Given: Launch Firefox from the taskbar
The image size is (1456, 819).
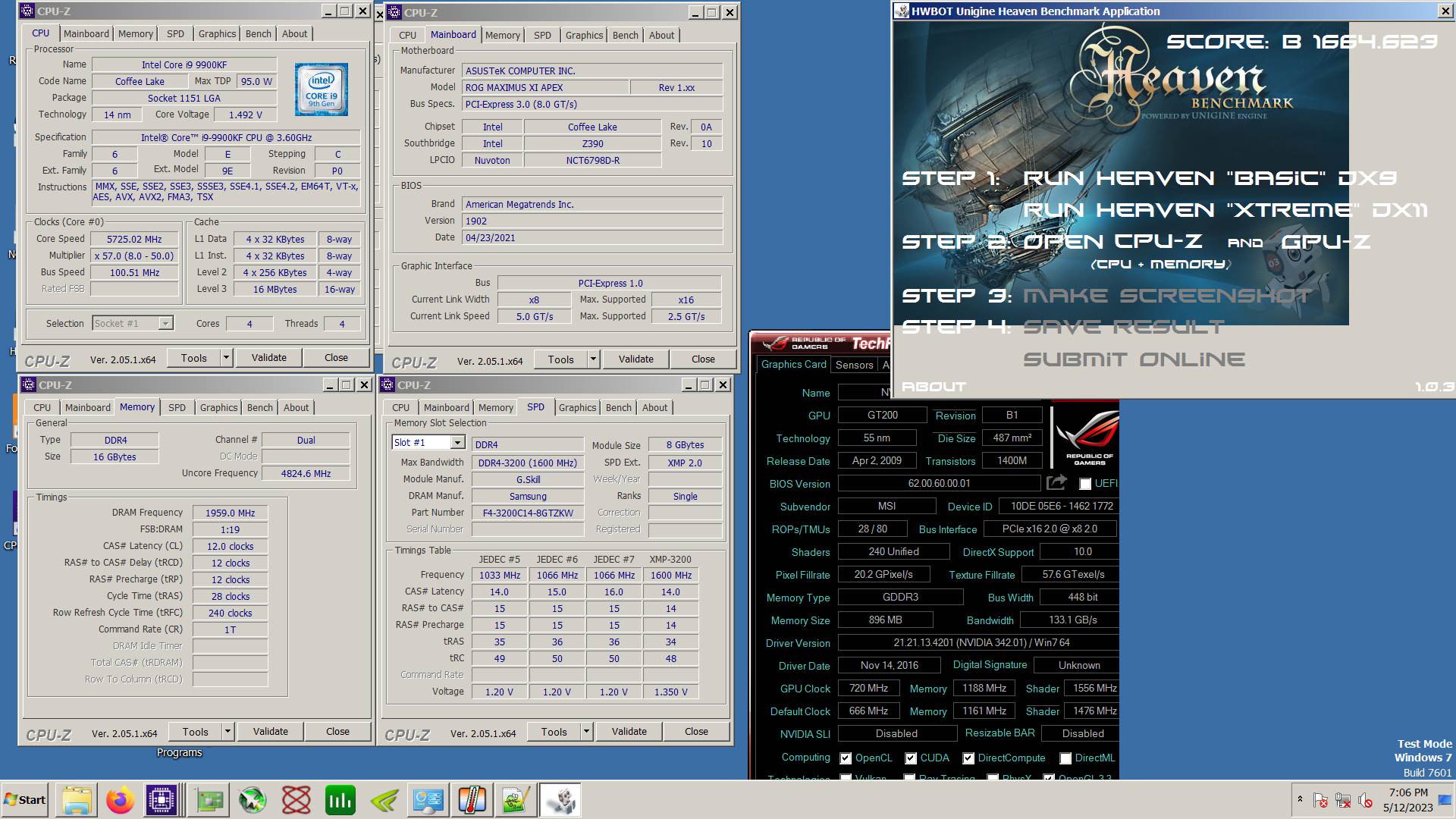Looking at the screenshot, I should (x=120, y=800).
